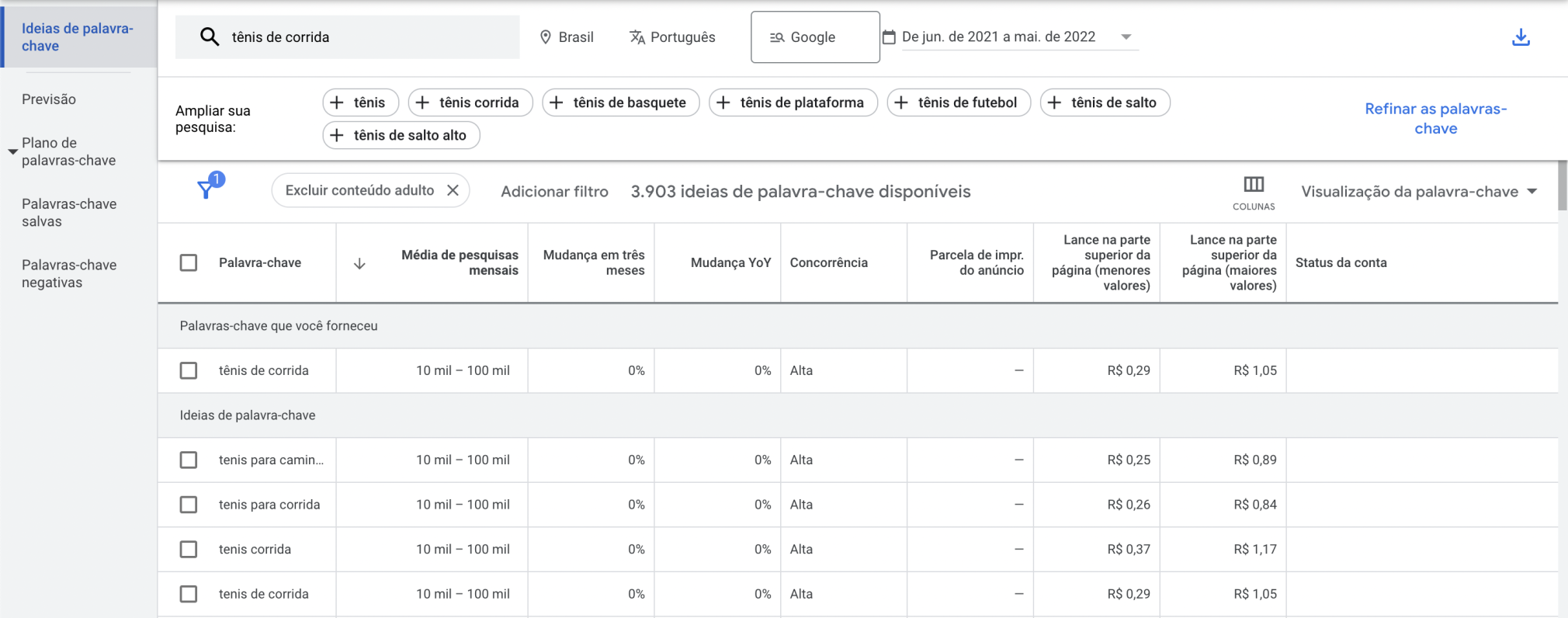Click the keyword search field
Image resolution: width=1568 pixels, height=618 pixels.
click(347, 36)
